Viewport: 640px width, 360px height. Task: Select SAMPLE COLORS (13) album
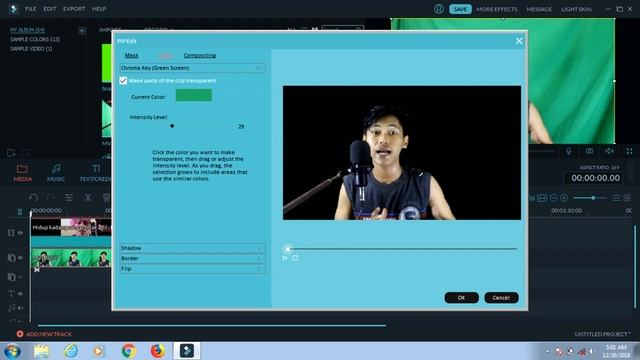click(x=35, y=40)
